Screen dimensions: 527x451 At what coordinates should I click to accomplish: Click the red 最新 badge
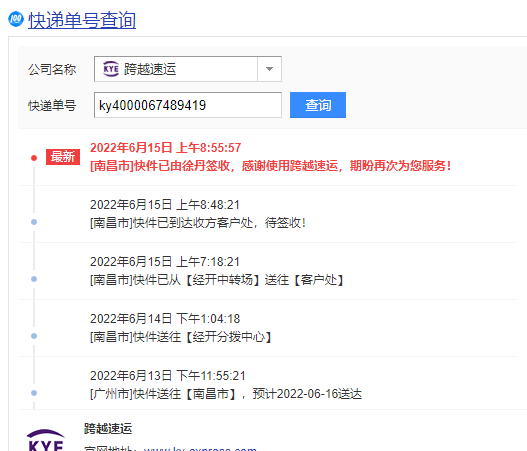[63, 157]
